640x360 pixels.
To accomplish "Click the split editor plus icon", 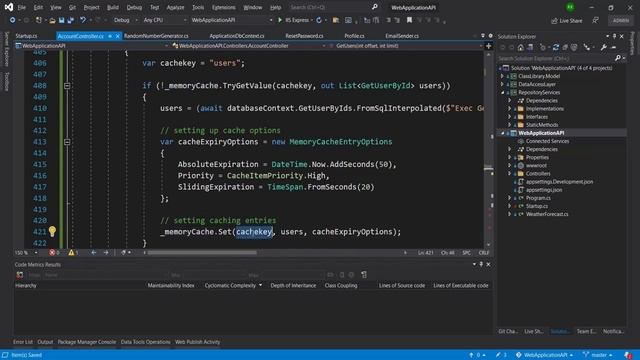I will pos(488,46).
